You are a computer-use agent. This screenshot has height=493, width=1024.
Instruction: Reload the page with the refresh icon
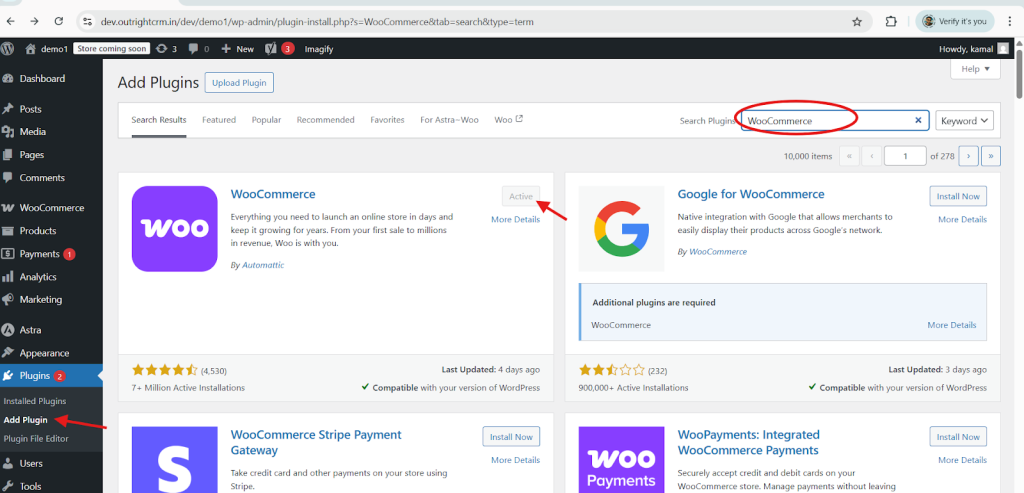59,21
